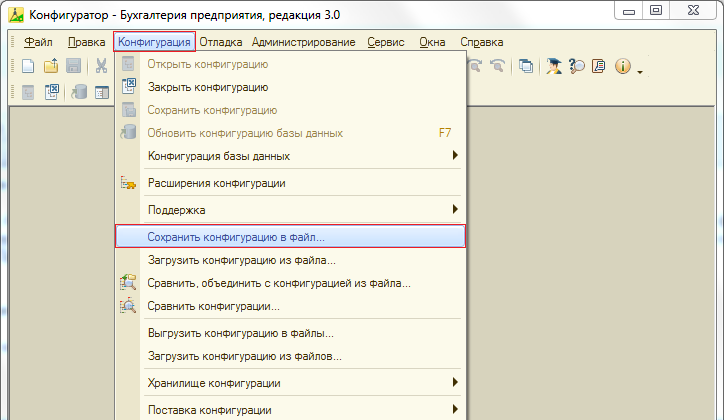Select Загрузить конфигурацию из файлов...
This screenshot has height=420, width=724.
click(290, 356)
